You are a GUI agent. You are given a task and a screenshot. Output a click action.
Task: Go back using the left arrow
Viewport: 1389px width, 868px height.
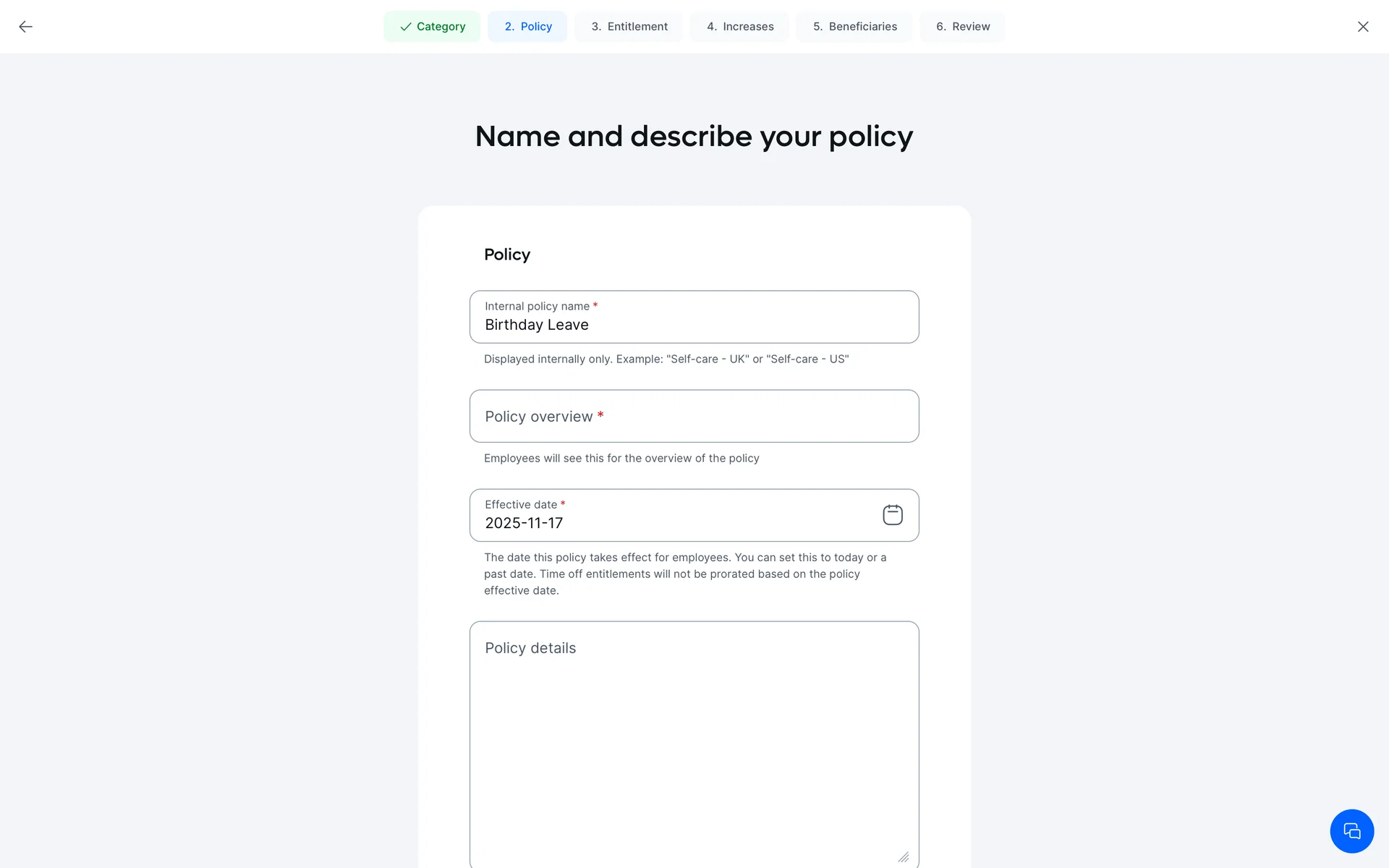pos(25,27)
